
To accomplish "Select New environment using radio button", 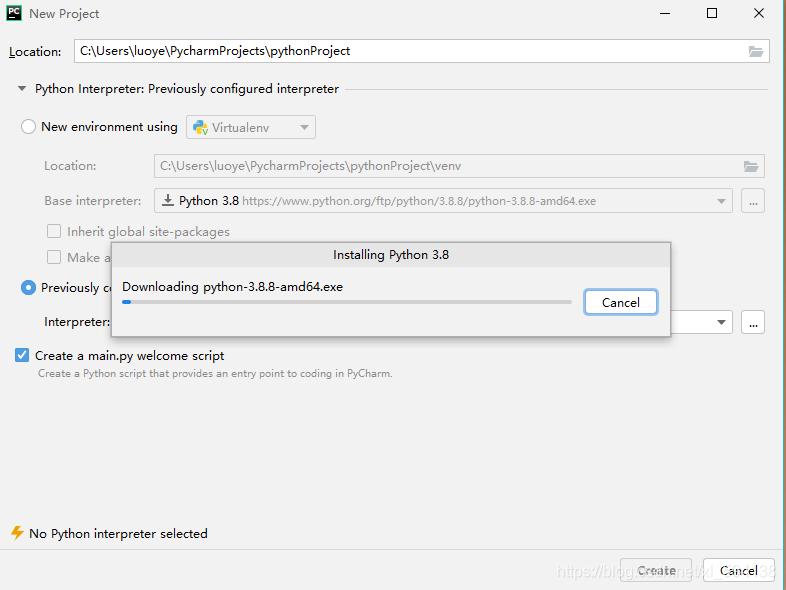I will [29, 126].
